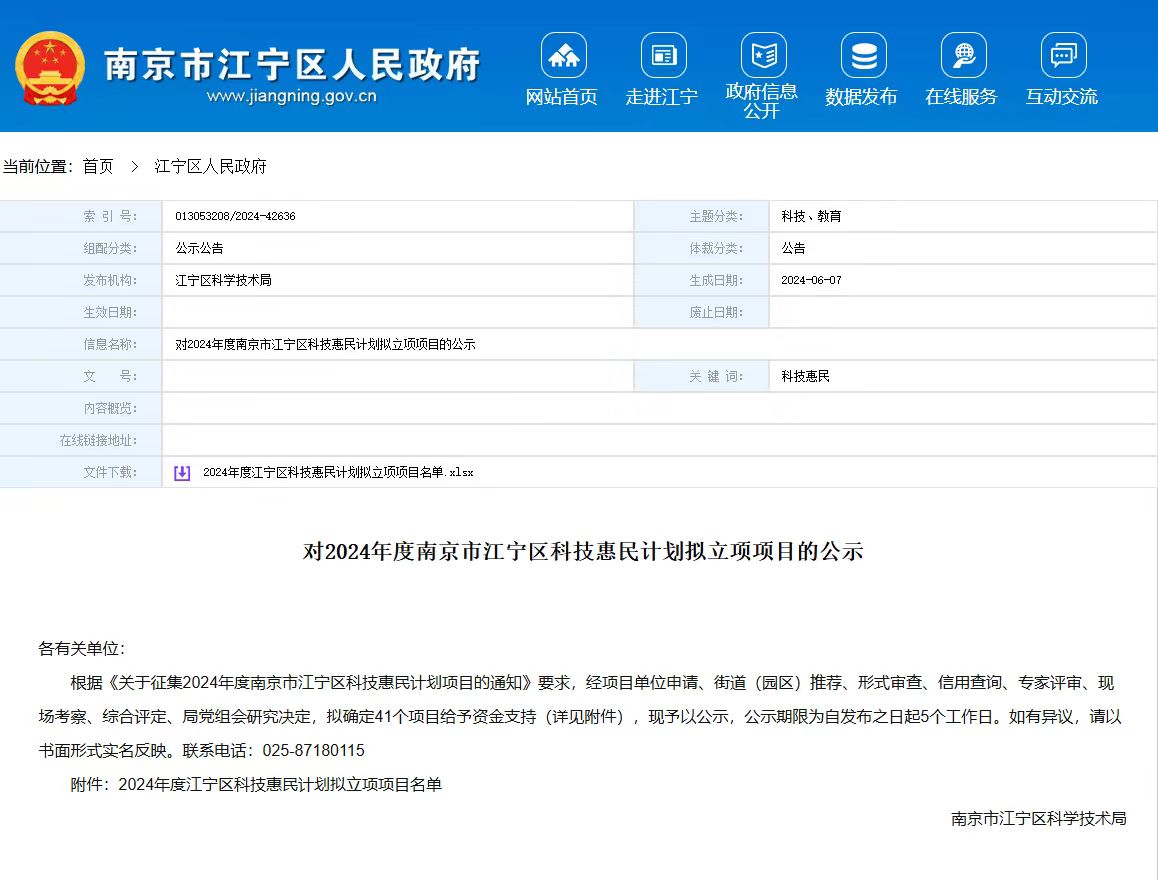1158x880 pixels.
Task: Click the generation date 2024-06-07
Action: tap(812, 281)
